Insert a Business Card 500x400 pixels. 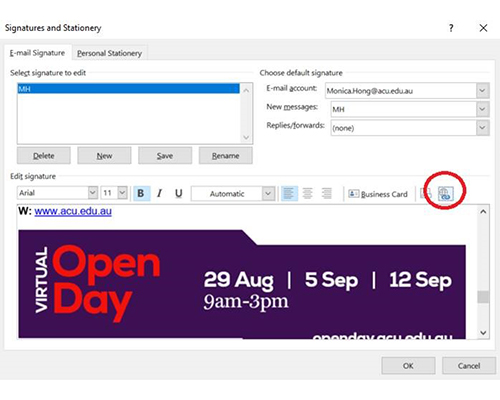point(378,194)
